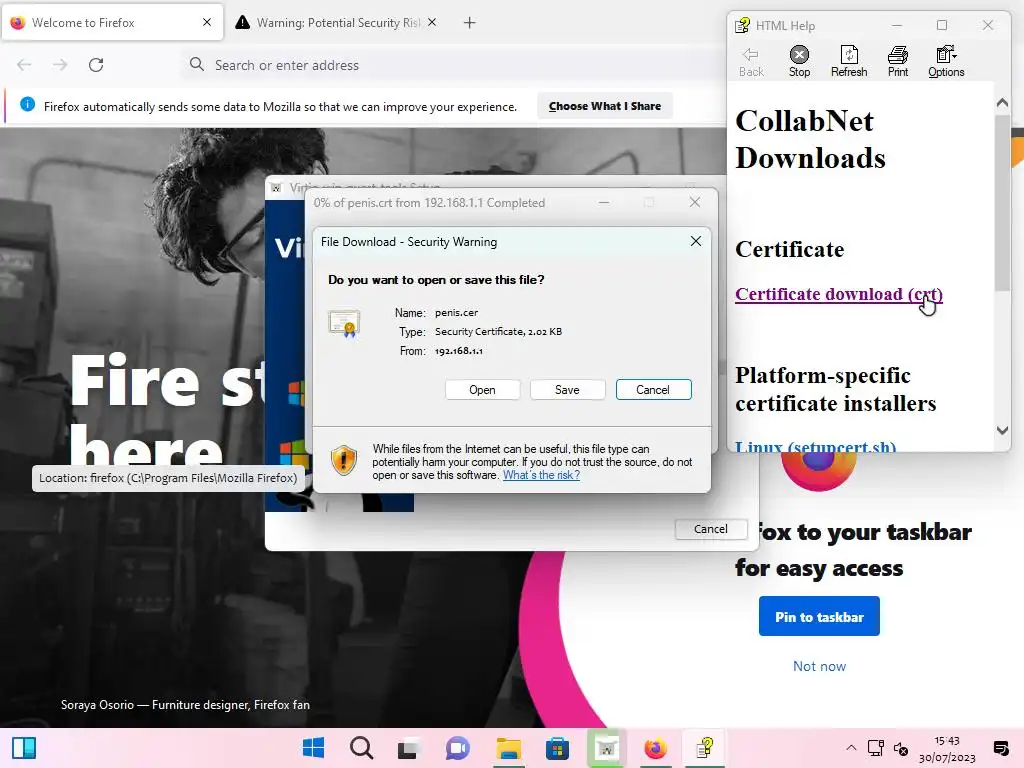The image size is (1024, 768).
Task: Click the scroll-up arrow in HTML Help
Action: (1002, 103)
